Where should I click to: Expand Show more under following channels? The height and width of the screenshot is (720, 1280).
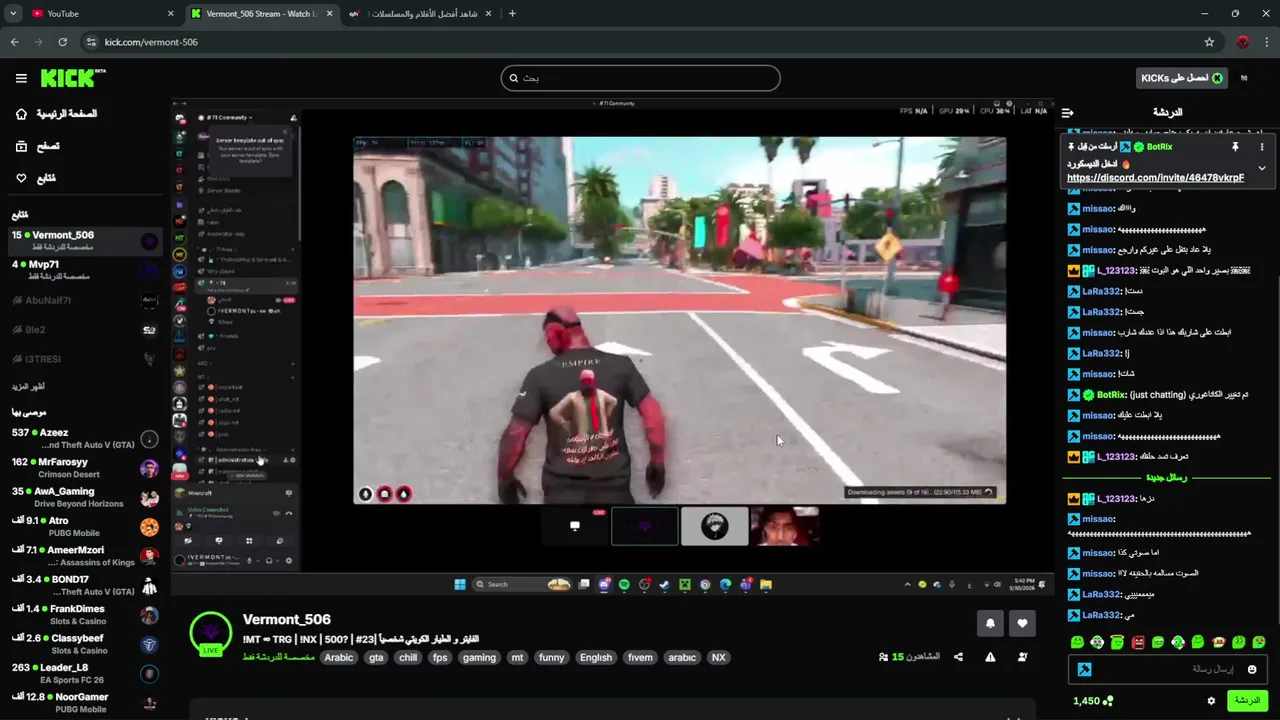click(28, 386)
